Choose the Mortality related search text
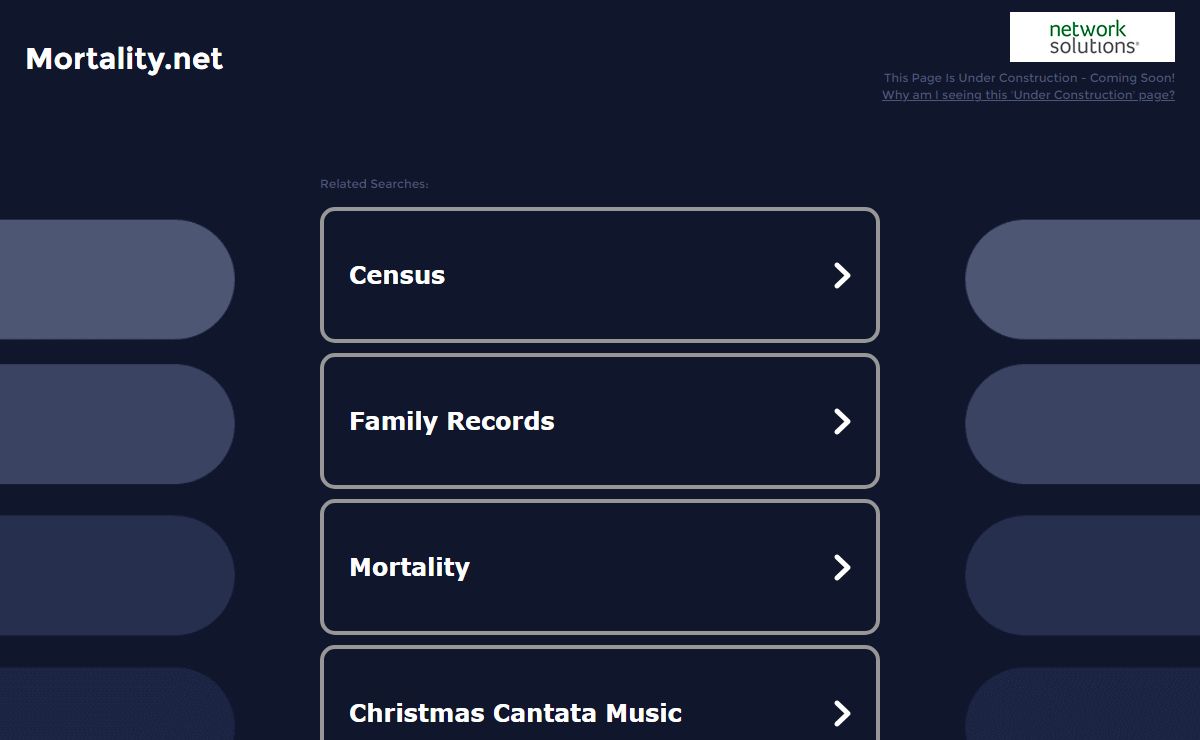 (409, 567)
